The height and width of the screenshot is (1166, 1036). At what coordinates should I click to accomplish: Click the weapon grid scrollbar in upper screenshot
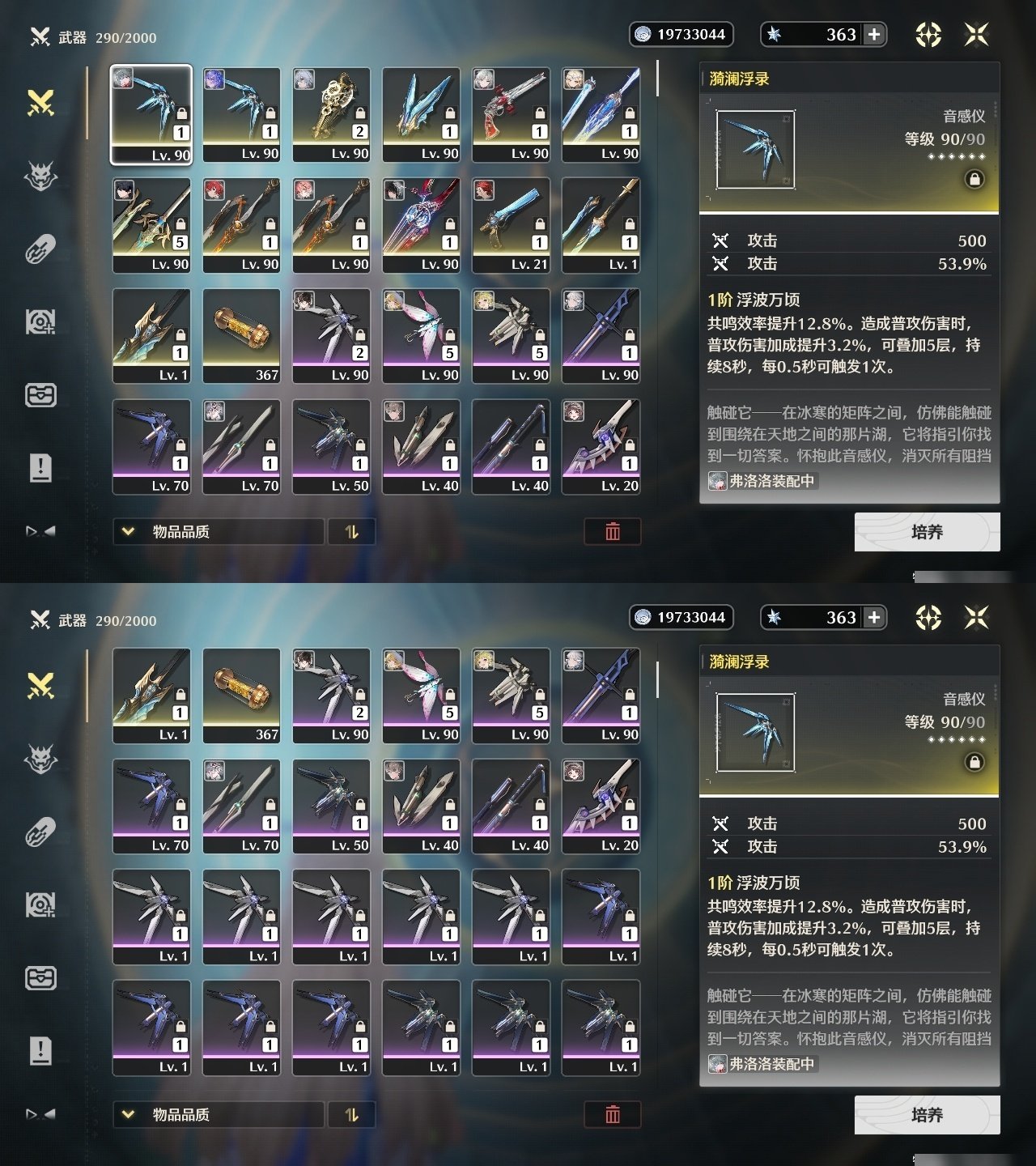point(657,79)
